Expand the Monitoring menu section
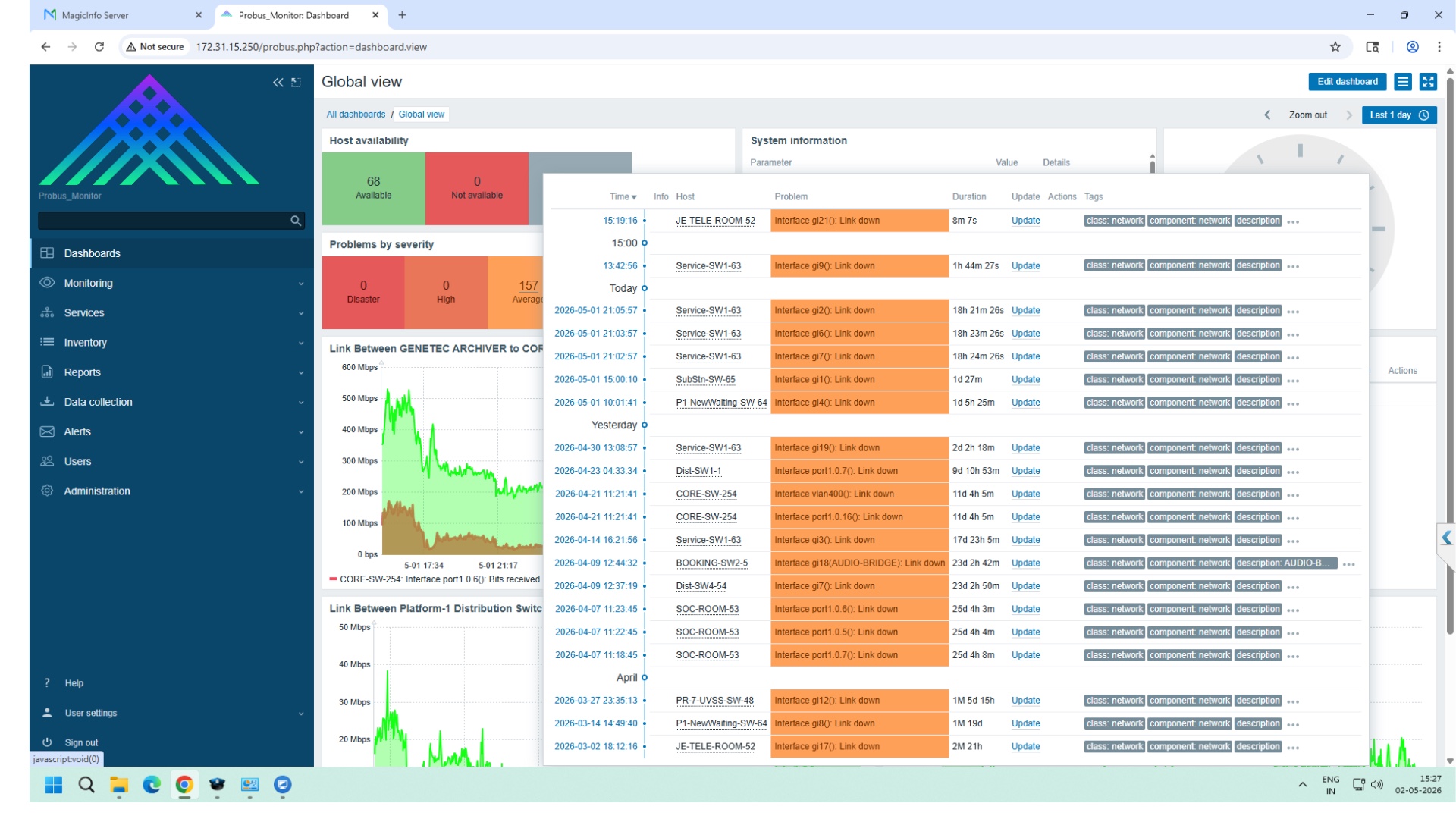The height and width of the screenshot is (819, 1456). 171,283
